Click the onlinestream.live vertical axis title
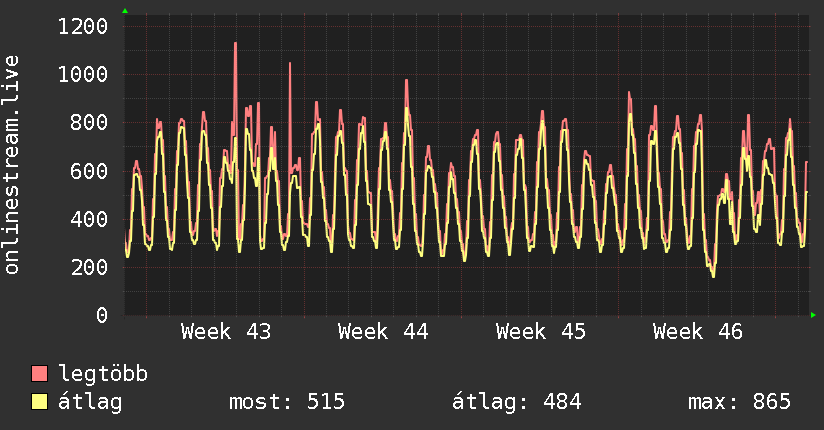The image size is (824, 430). (12, 165)
